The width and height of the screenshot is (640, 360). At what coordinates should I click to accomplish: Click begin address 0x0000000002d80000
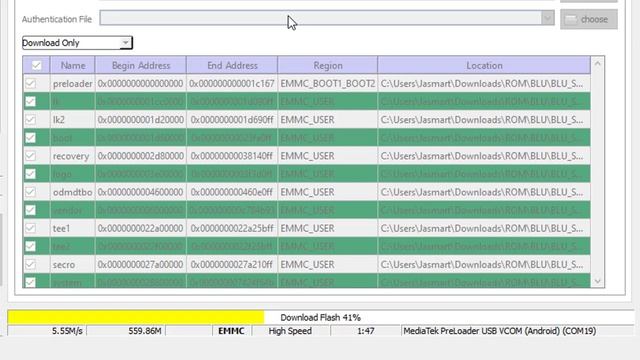tap(141, 156)
